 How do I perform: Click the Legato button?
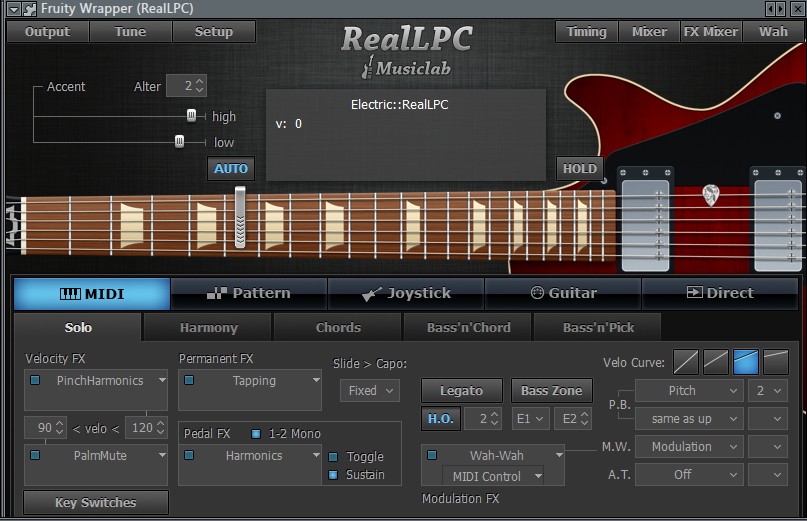462,391
